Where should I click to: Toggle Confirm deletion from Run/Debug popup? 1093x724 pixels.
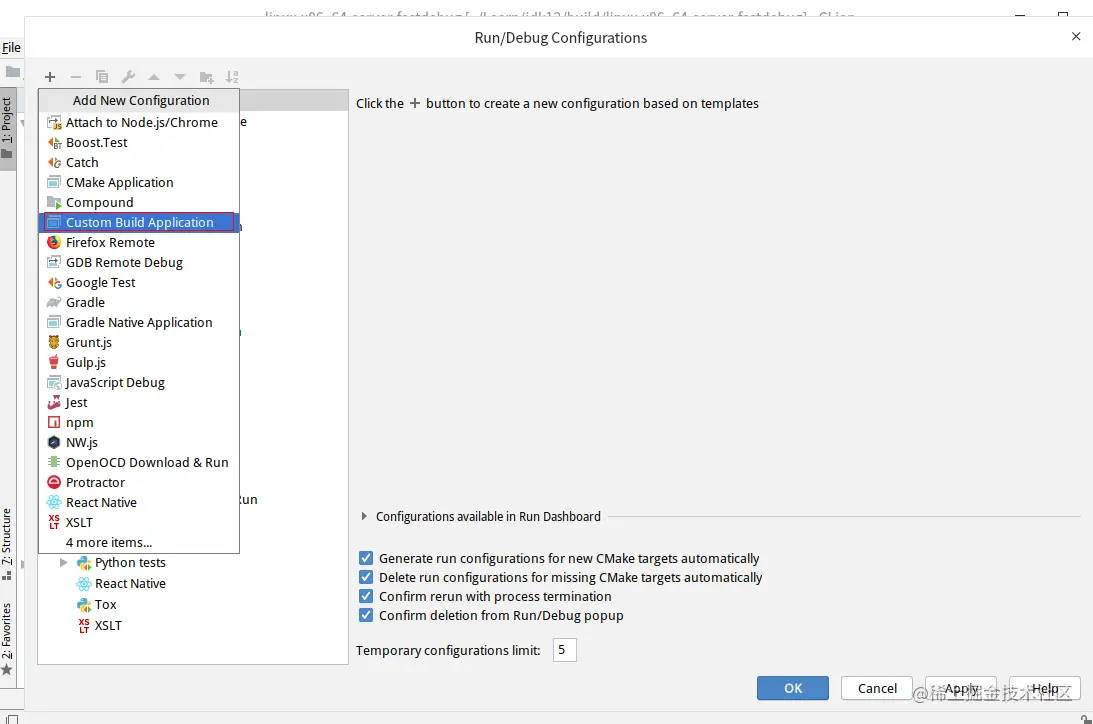366,615
